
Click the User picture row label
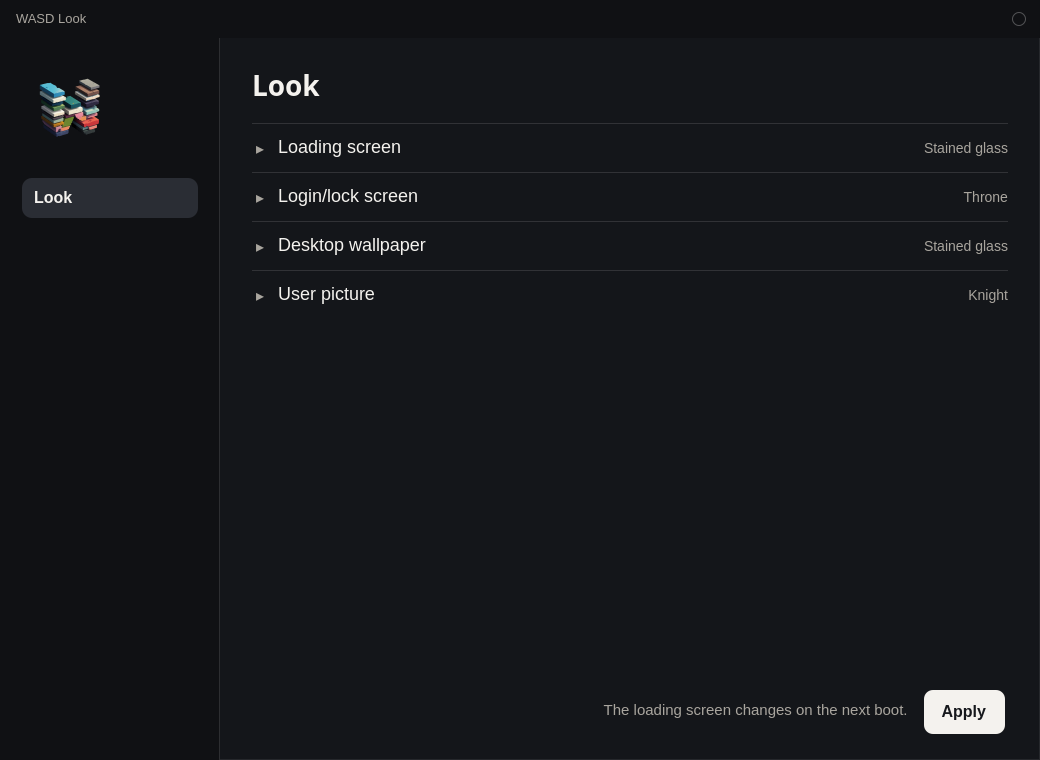(326, 294)
